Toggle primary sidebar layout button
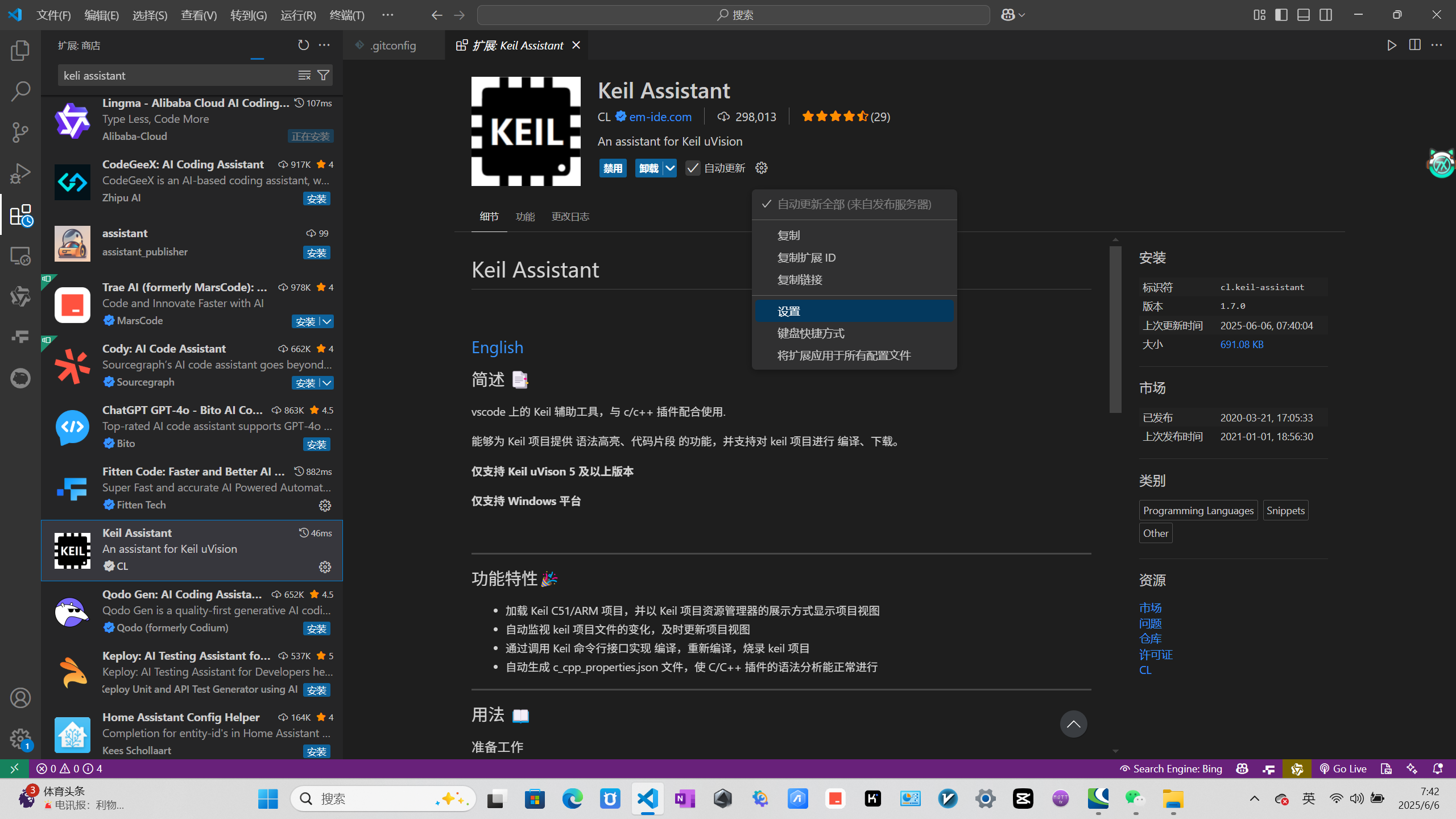This screenshot has height=819, width=1456. (1281, 15)
